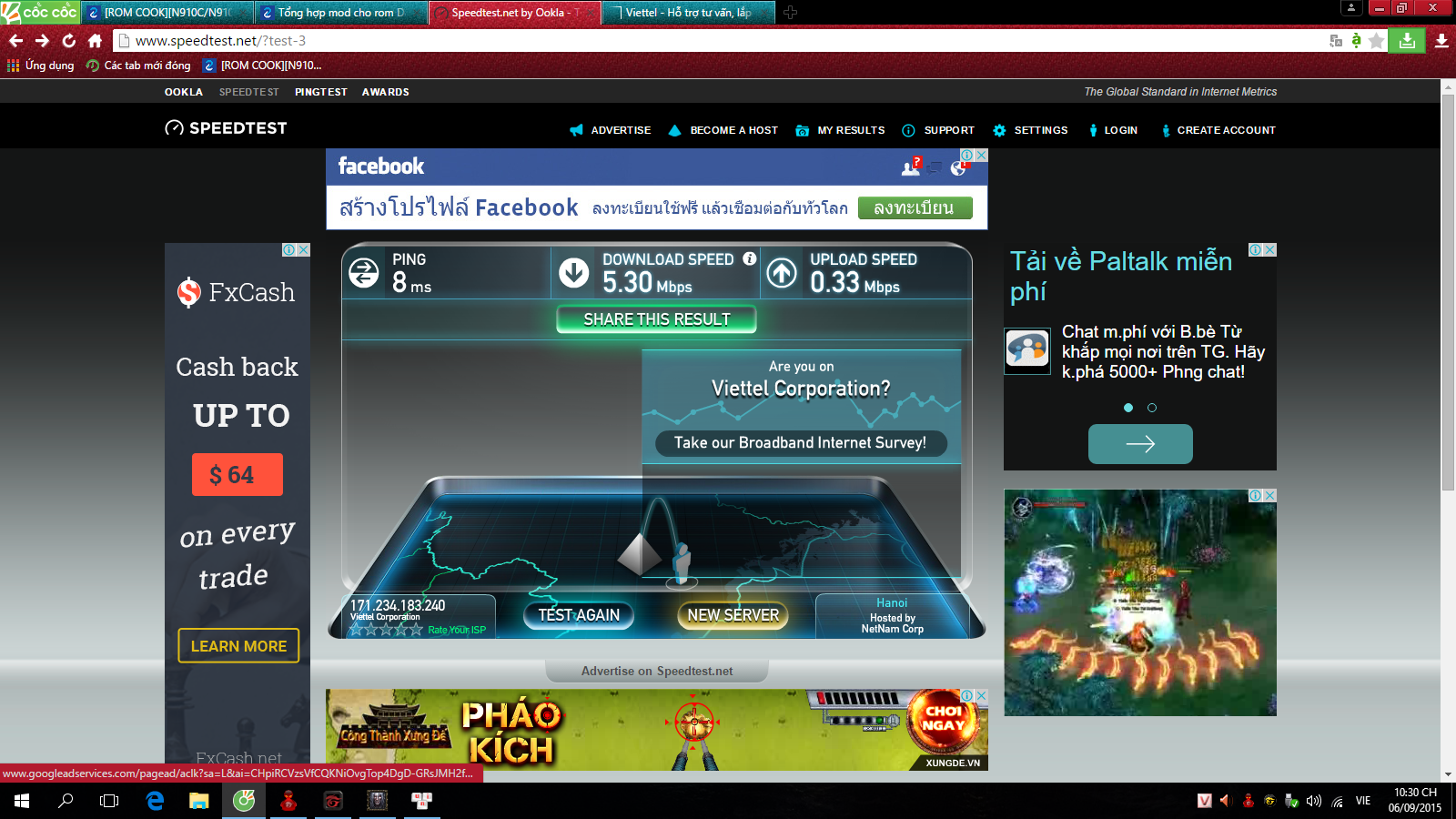The image size is (1456, 819).
Task: Click the browser reload page icon
Action: point(68,41)
